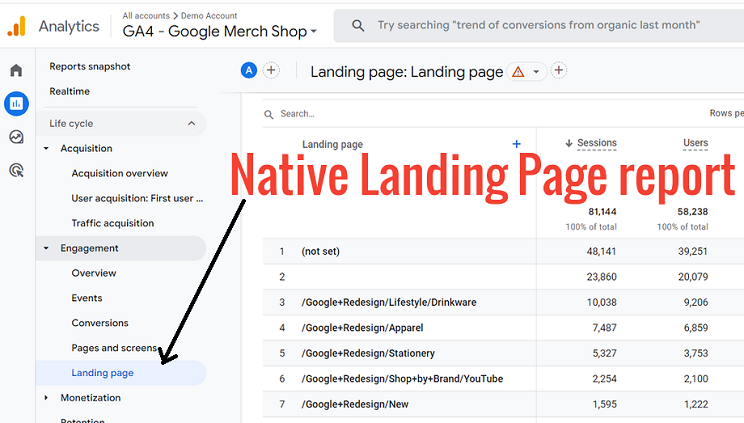Open the Realtime report
This screenshot has width=744, height=423.
(69, 91)
